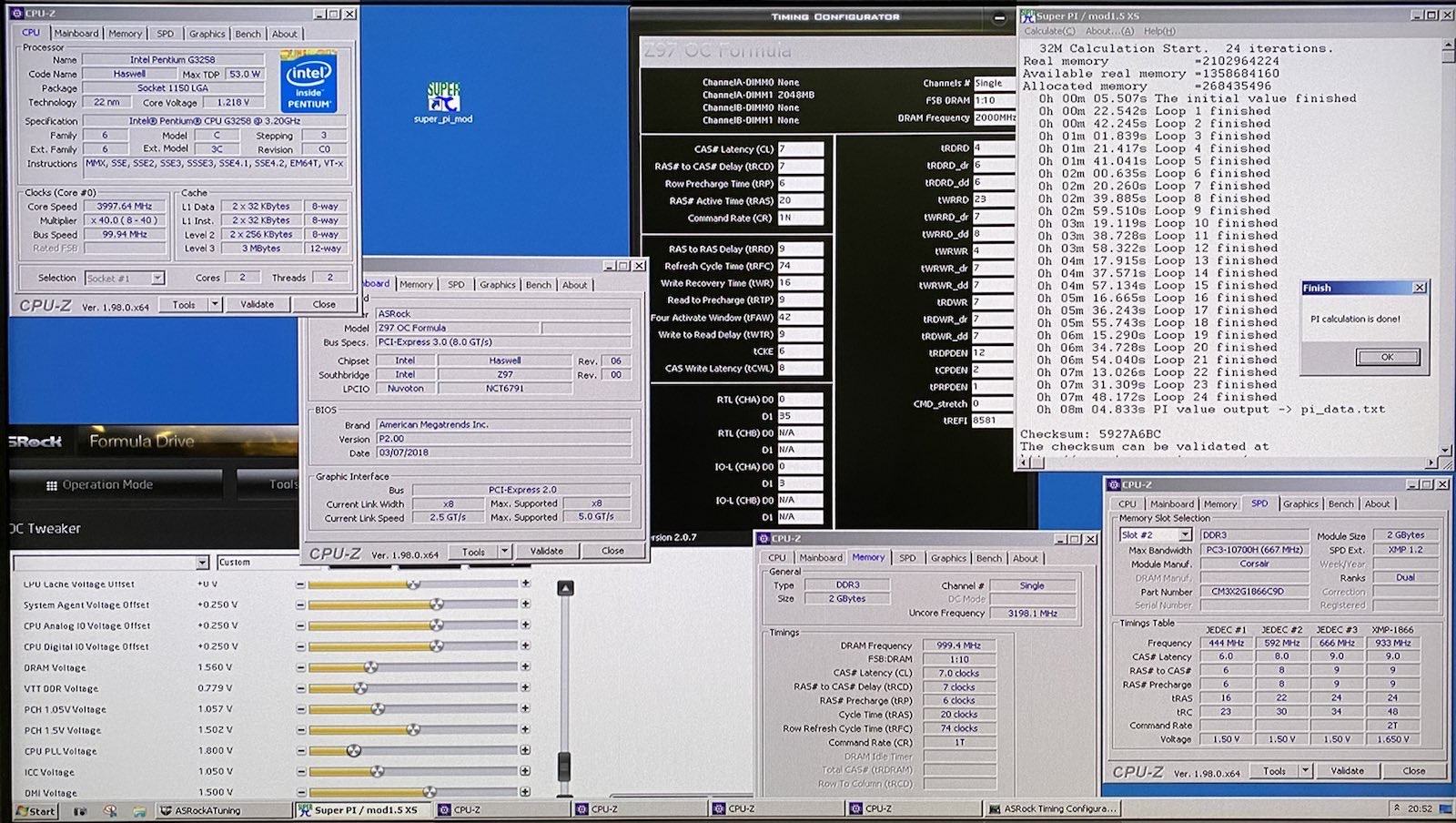Click minus icon for CPU Analog IO Voltage Offset
The image size is (1456, 823).
click(300, 625)
